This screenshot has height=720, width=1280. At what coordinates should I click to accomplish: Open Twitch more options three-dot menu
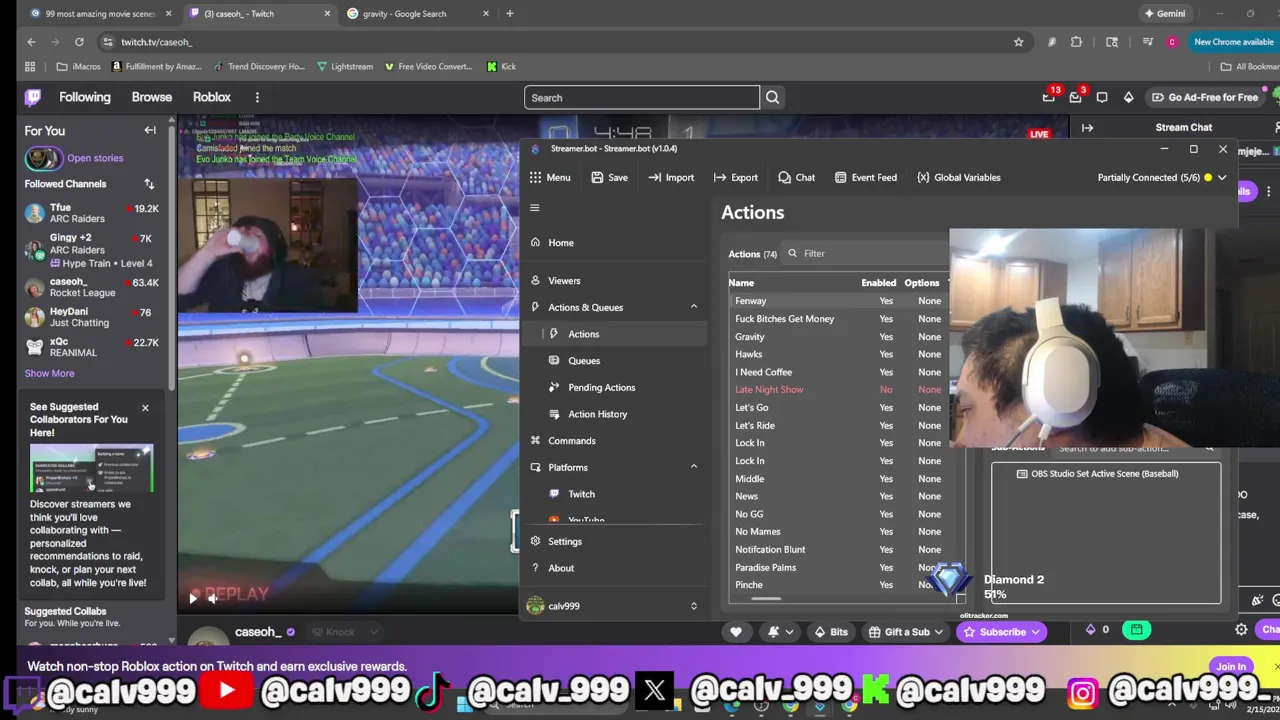point(257,97)
